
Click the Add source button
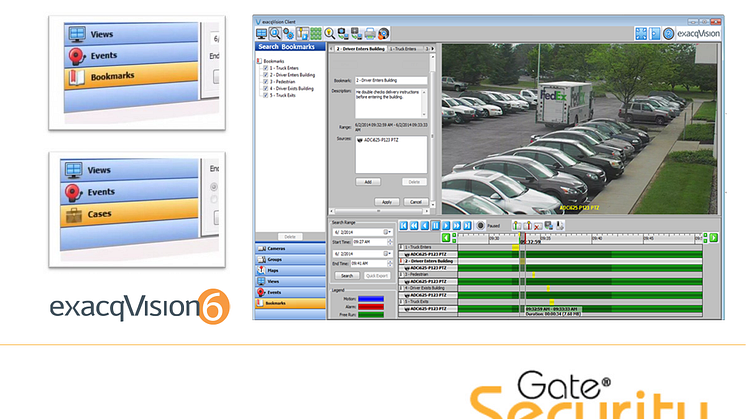pos(368,182)
